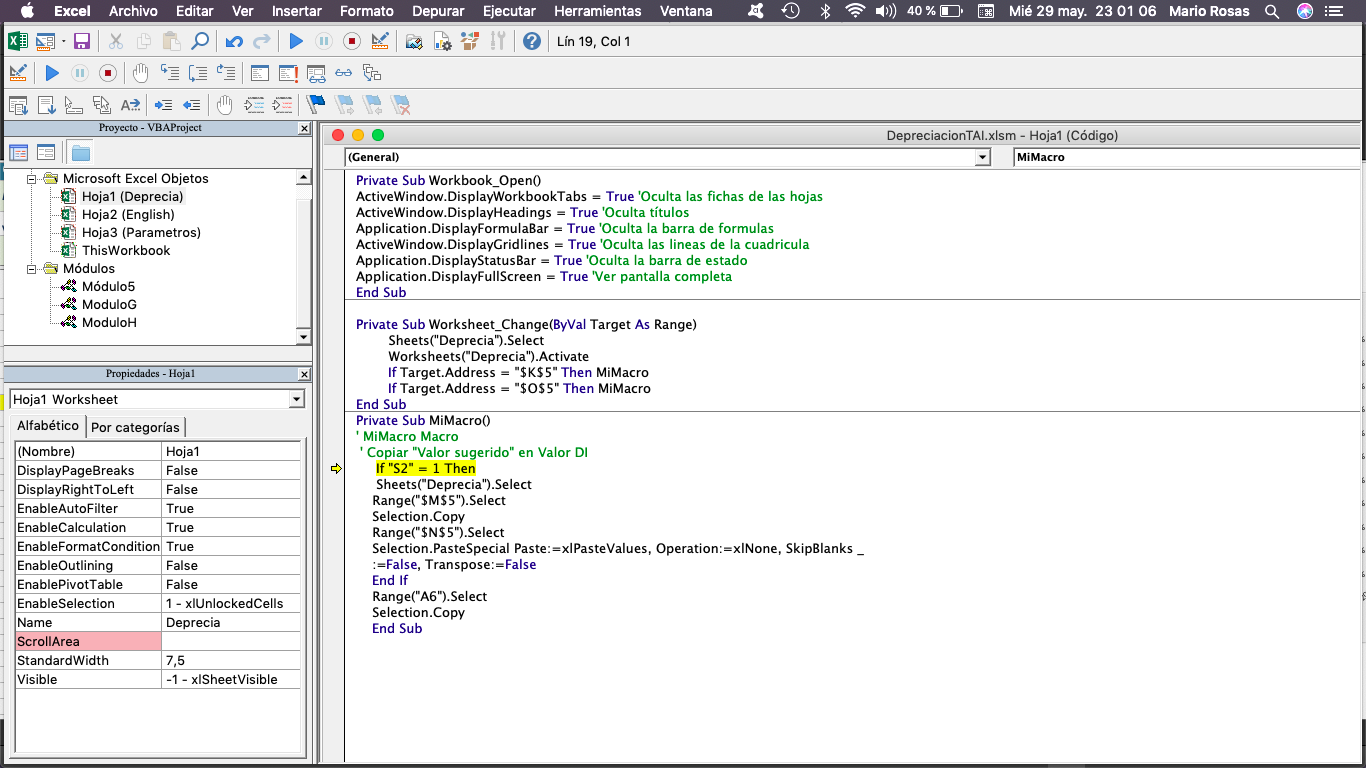Open the Toolbox wrench icon
Viewport: 1366px width, 768px height.
pos(498,41)
